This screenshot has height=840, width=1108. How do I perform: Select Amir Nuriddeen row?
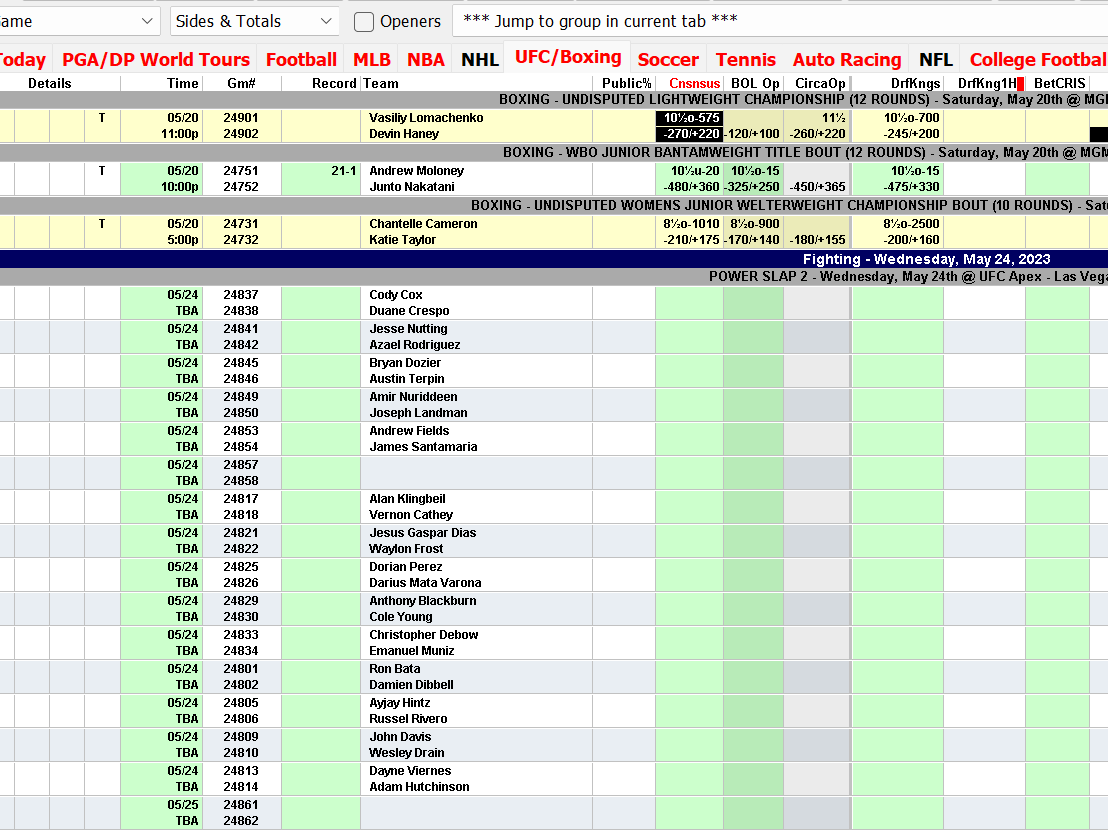(x=413, y=397)
